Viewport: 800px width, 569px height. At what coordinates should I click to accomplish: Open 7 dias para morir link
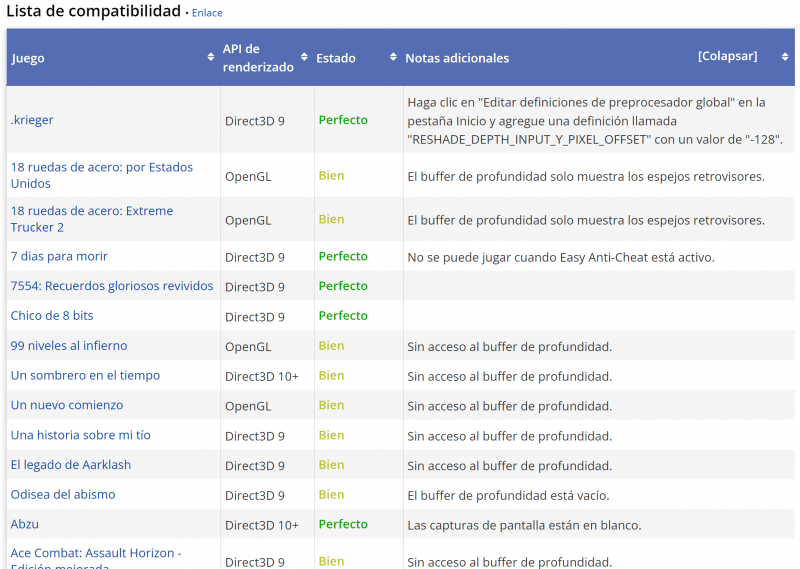[59, 257]
